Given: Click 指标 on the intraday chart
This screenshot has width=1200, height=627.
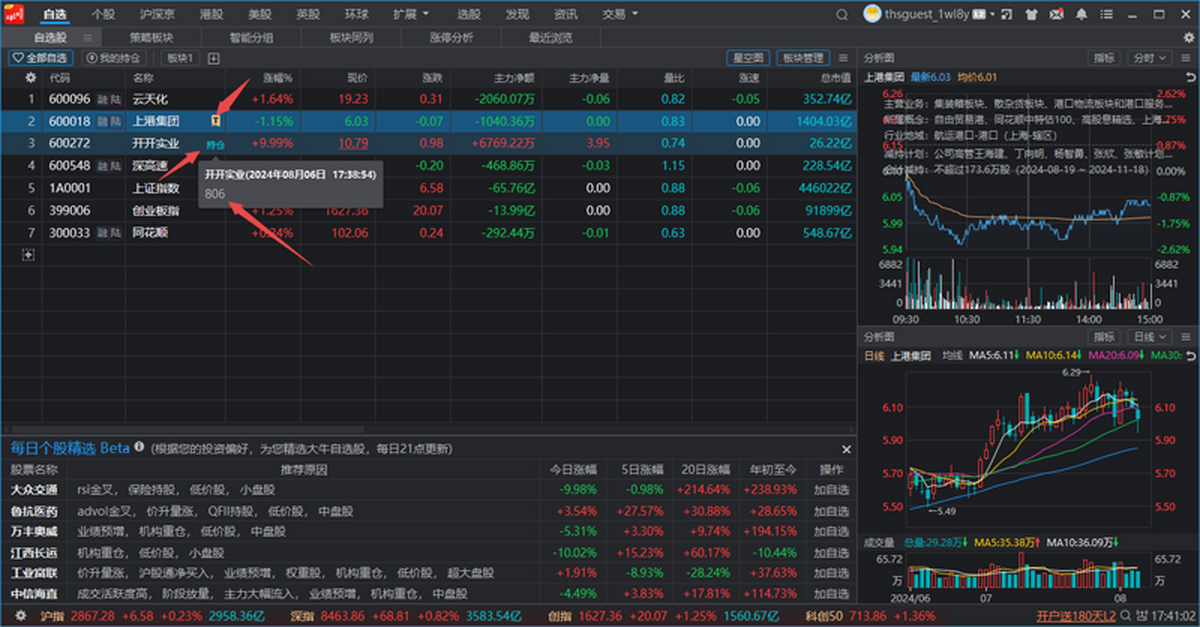Looking at the screenshot, I should [x=1105, y=58].
